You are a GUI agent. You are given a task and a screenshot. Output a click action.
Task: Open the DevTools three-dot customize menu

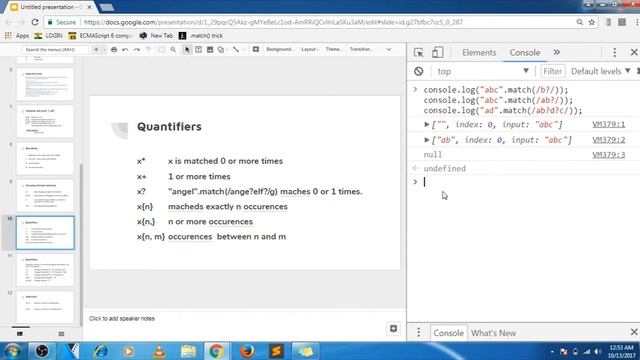[614, 53]
